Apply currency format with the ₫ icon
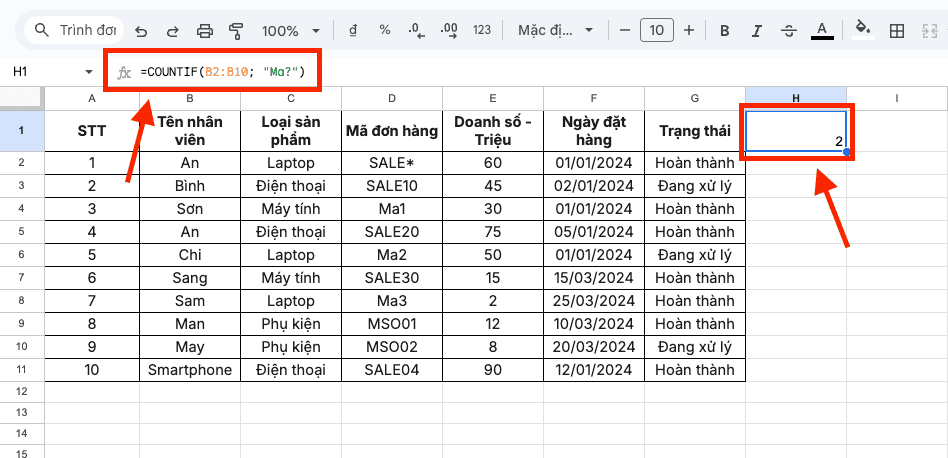948x458 pixels. pos(353,31)
